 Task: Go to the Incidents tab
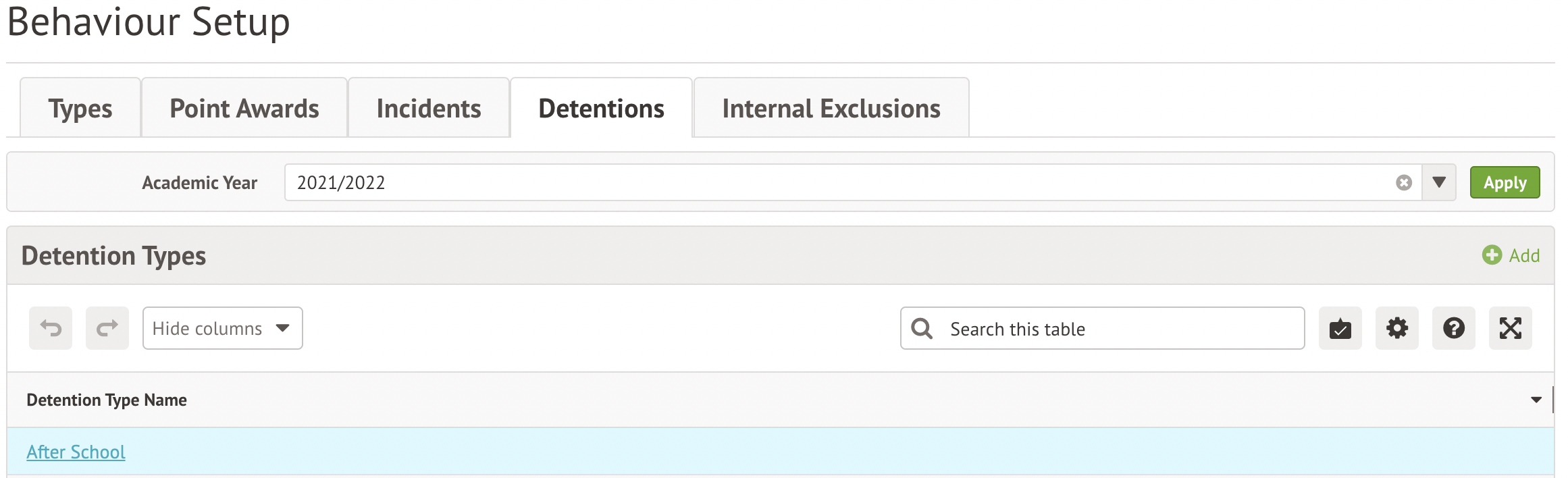click(x=429, y=109)
